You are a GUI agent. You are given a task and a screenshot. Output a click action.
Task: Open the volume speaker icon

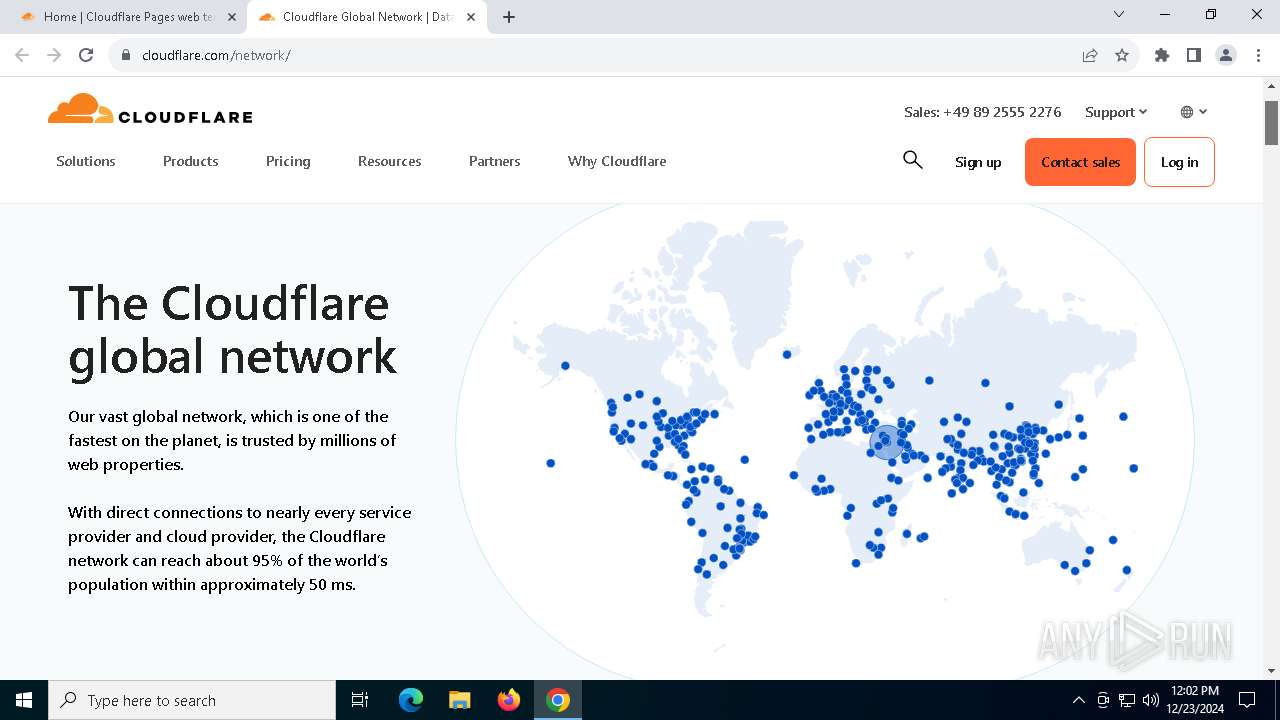(1151, 700)
